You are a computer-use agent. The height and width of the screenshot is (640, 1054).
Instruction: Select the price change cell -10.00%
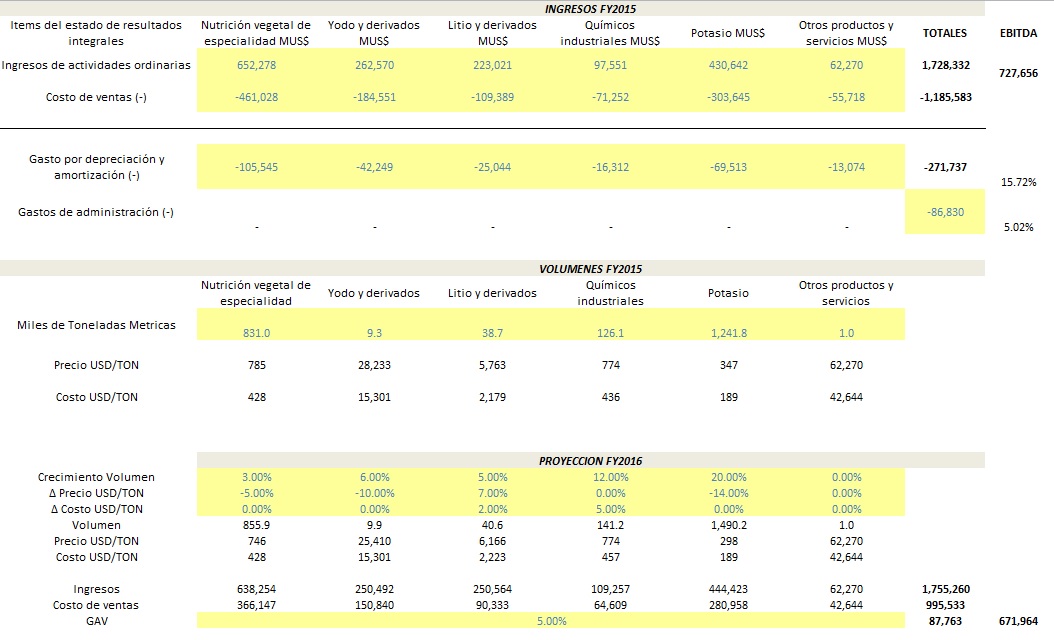(374, 493)
